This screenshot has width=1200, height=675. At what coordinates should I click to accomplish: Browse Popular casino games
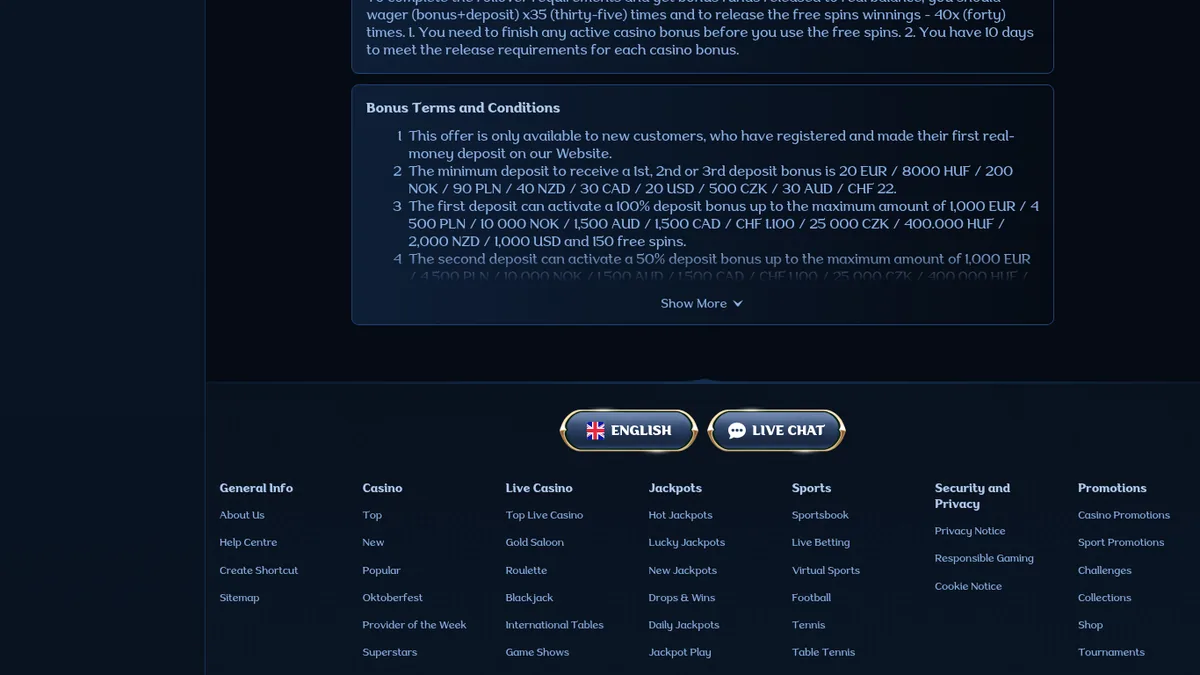click(381, 570)
